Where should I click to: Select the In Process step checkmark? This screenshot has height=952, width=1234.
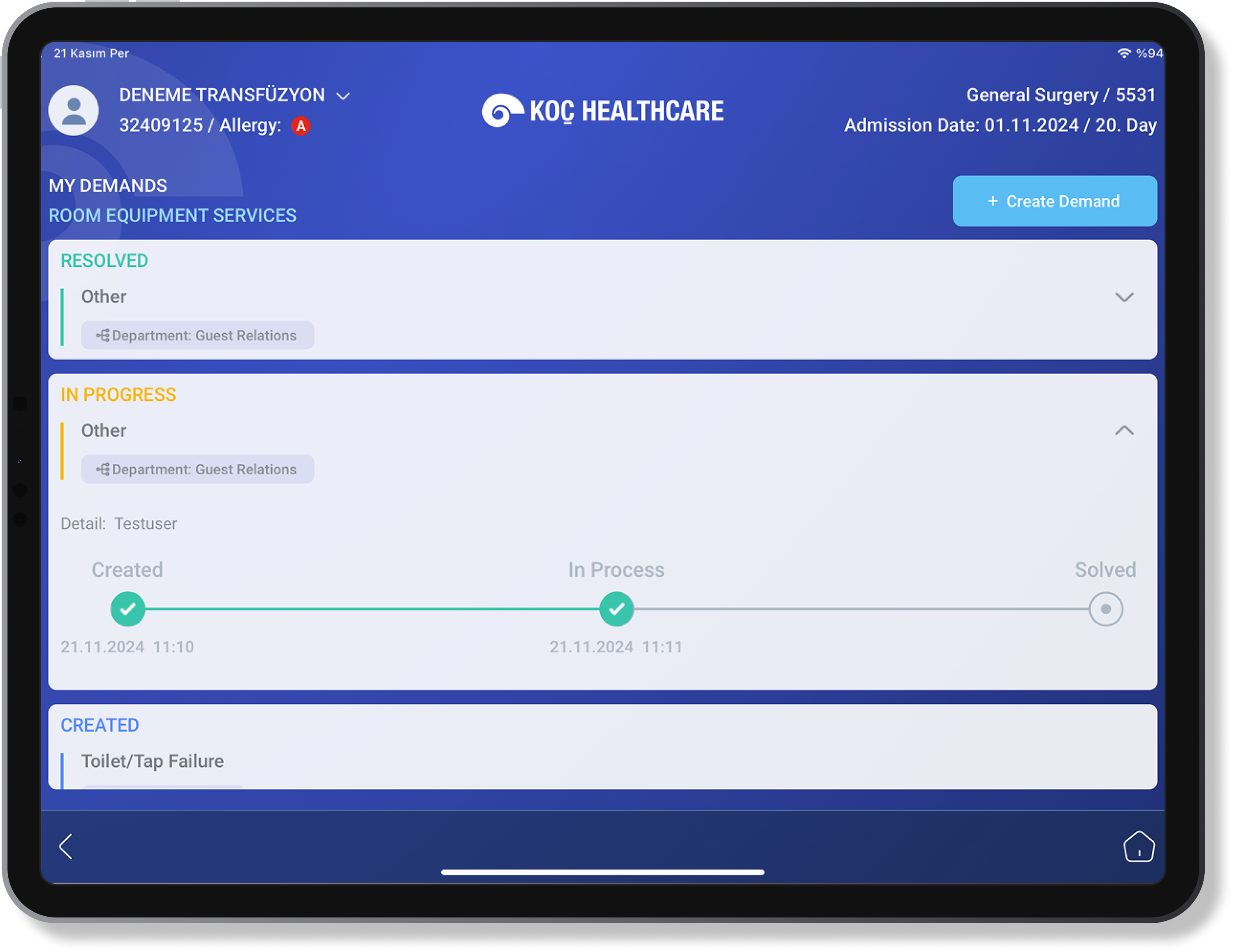[x=616, y=608]
